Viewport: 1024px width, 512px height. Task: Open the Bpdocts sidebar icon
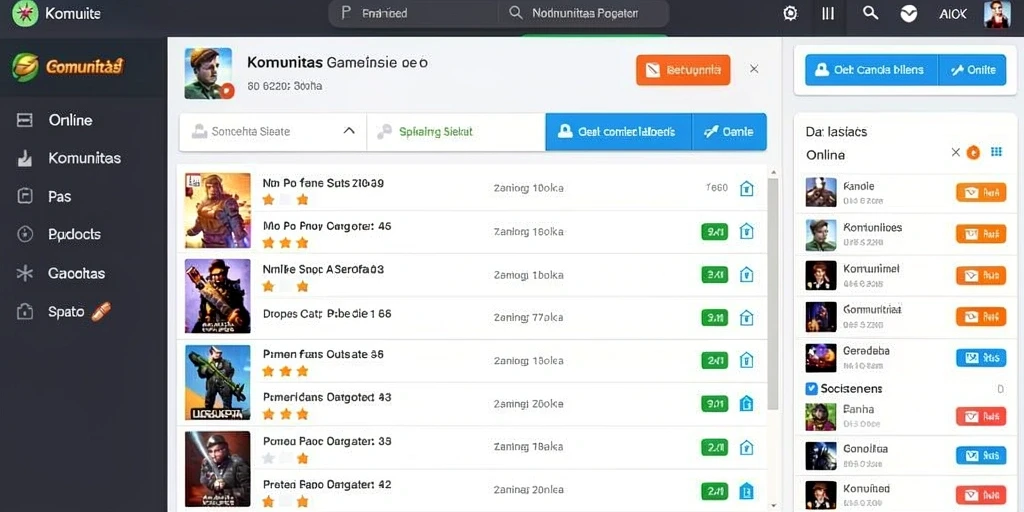24,234
